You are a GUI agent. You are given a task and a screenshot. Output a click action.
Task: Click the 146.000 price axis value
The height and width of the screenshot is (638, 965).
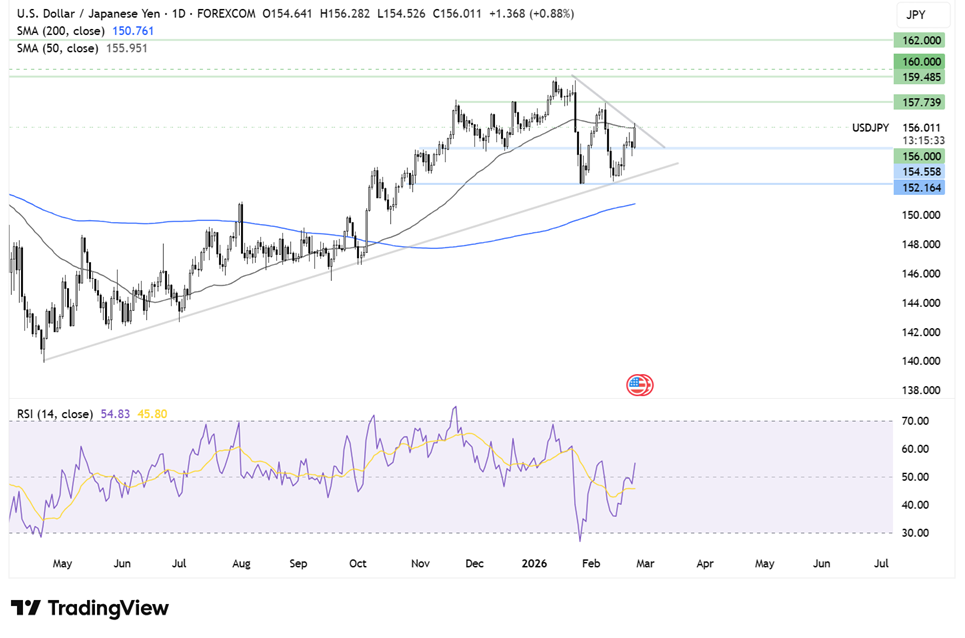coord(921,274)
